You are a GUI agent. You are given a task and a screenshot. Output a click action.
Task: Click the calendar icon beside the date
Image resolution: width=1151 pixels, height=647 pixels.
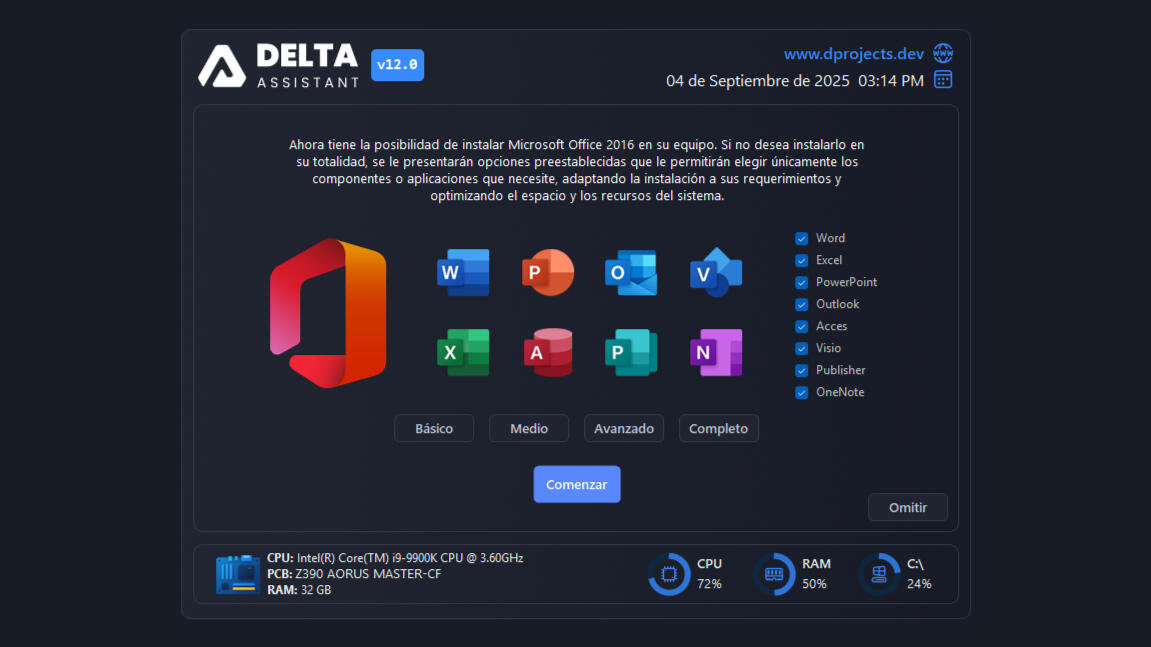[943, 80]
